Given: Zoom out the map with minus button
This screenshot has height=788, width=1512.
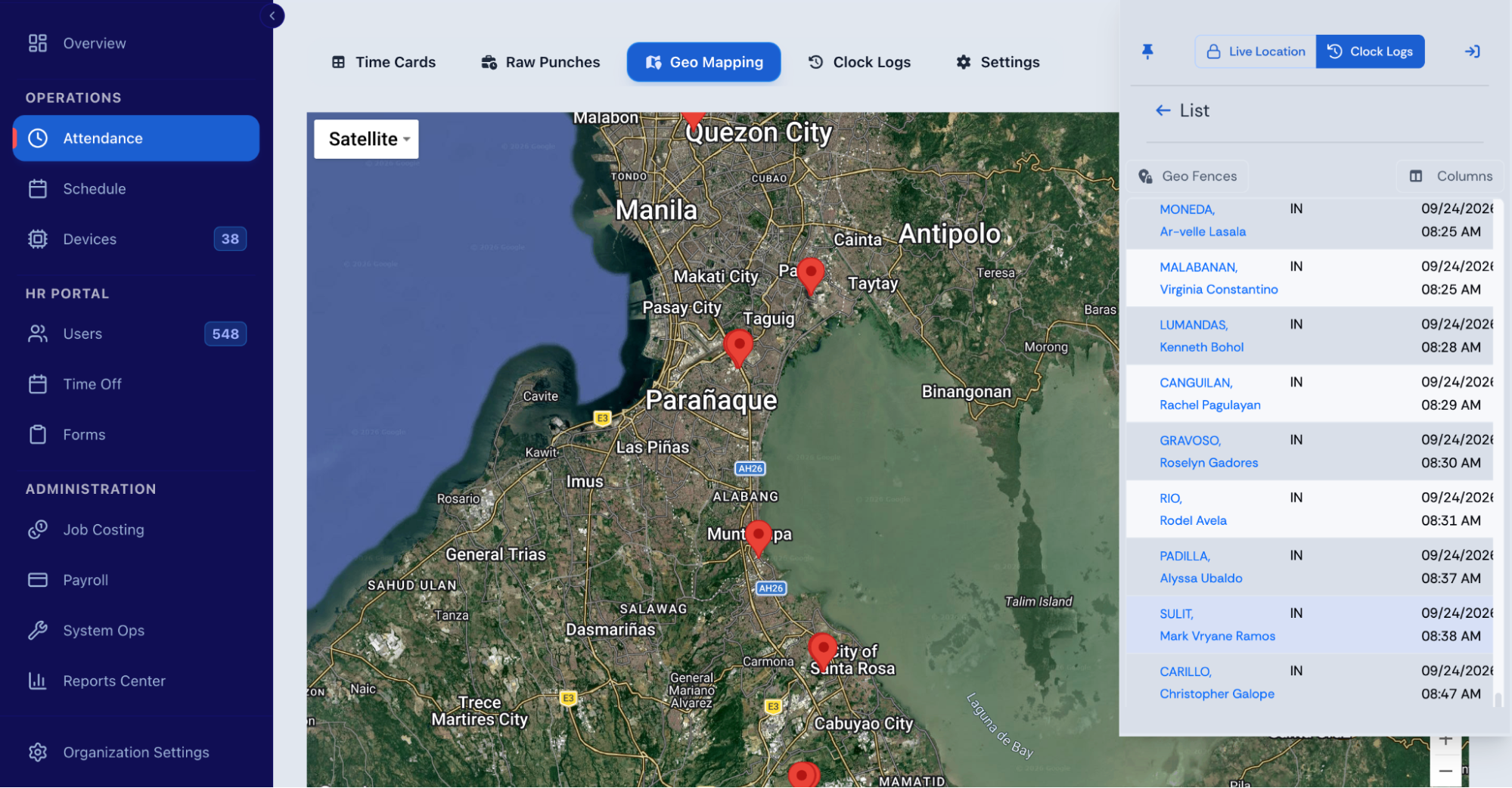Looking at the screenshot, I should [1445, 771].
